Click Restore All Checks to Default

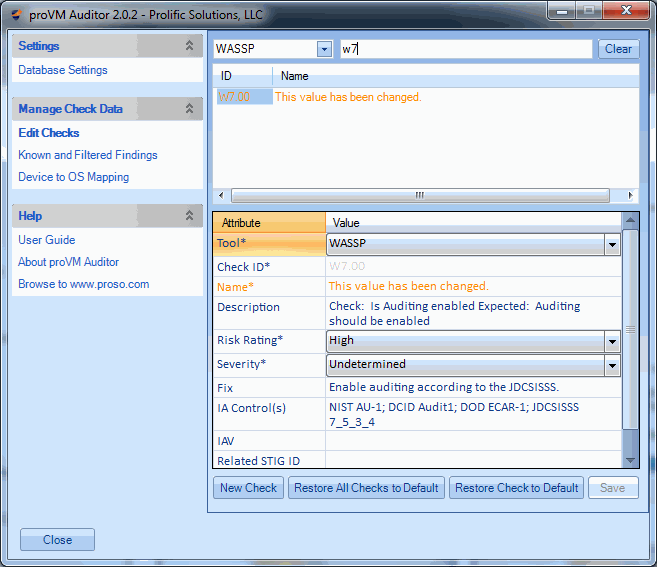click(366, 488)
